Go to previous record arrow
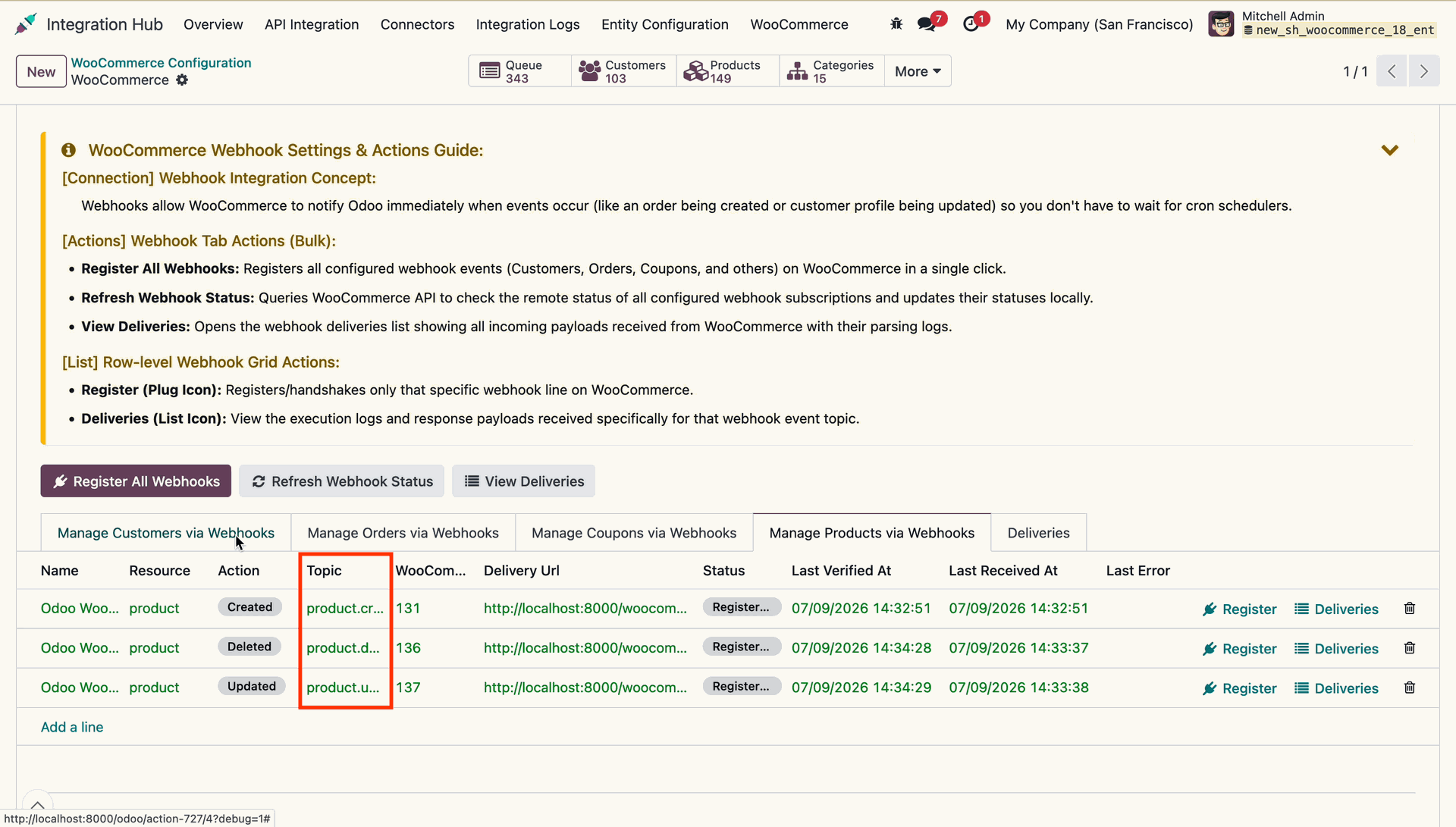The height and width of the screenshot is (827, 1456). (x=1392, y=71)
